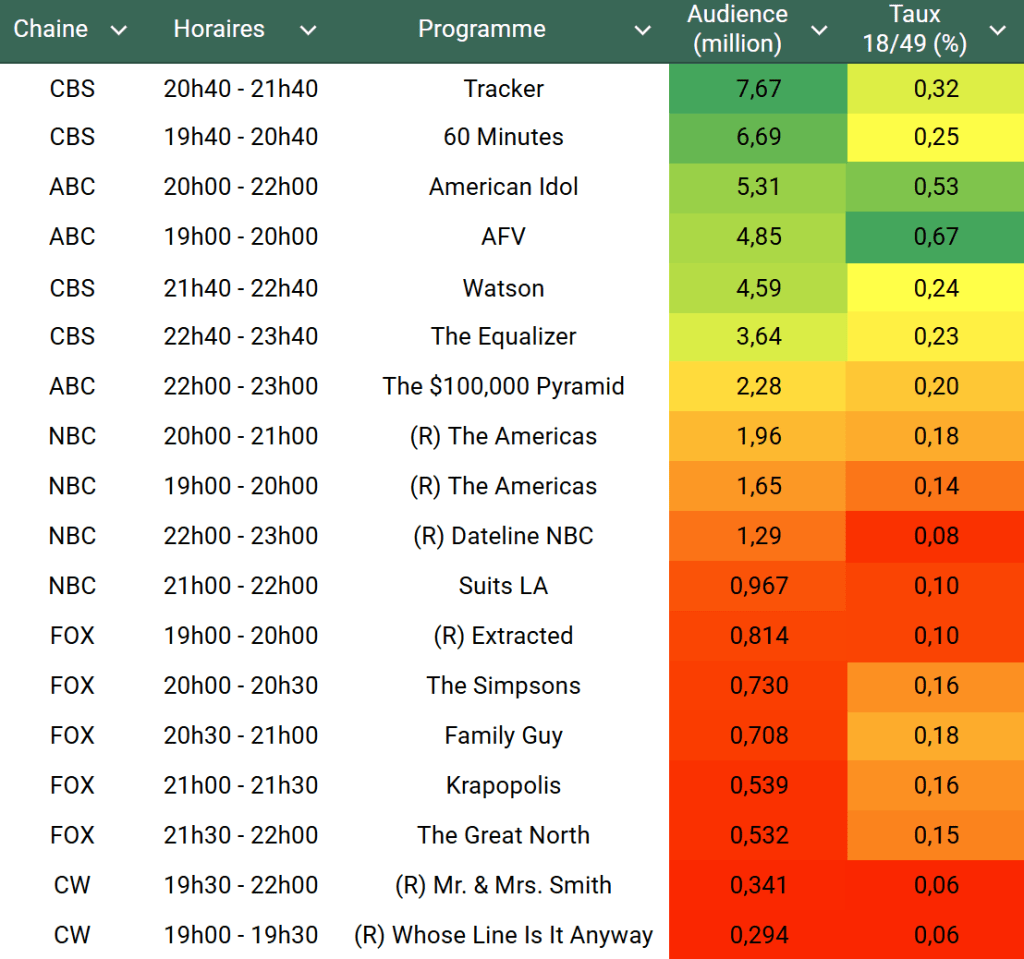Viewport: 1024px width, 959px height.
Task: Click the Audience (million) filter chevron
Action: [x=819, y=30]
